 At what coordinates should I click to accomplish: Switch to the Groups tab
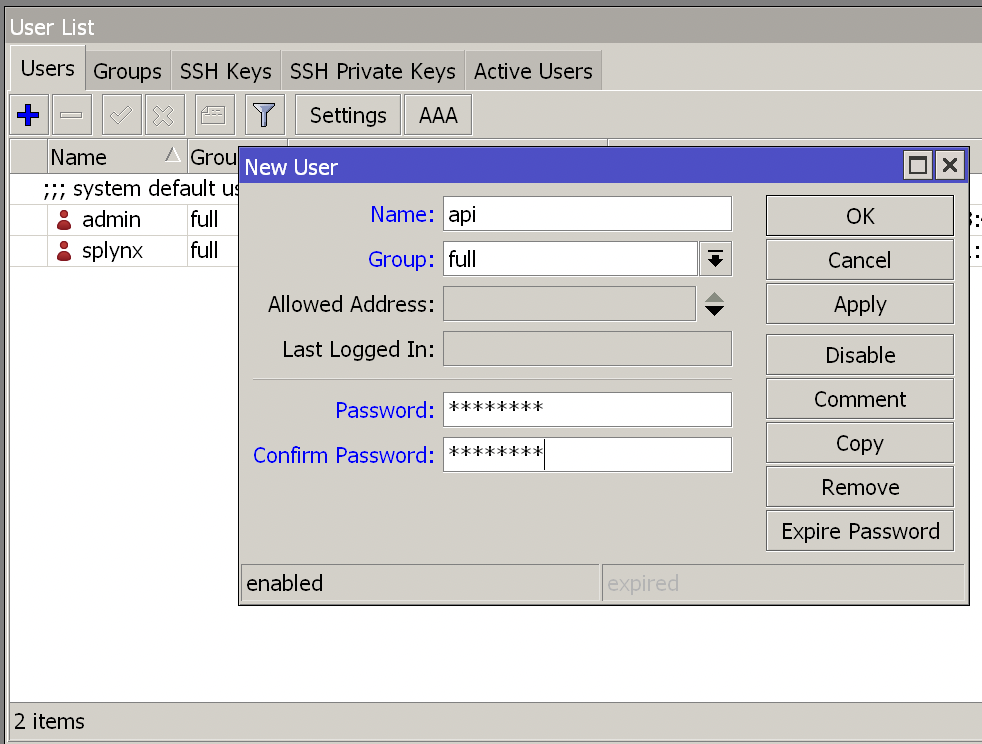[127, 71]
